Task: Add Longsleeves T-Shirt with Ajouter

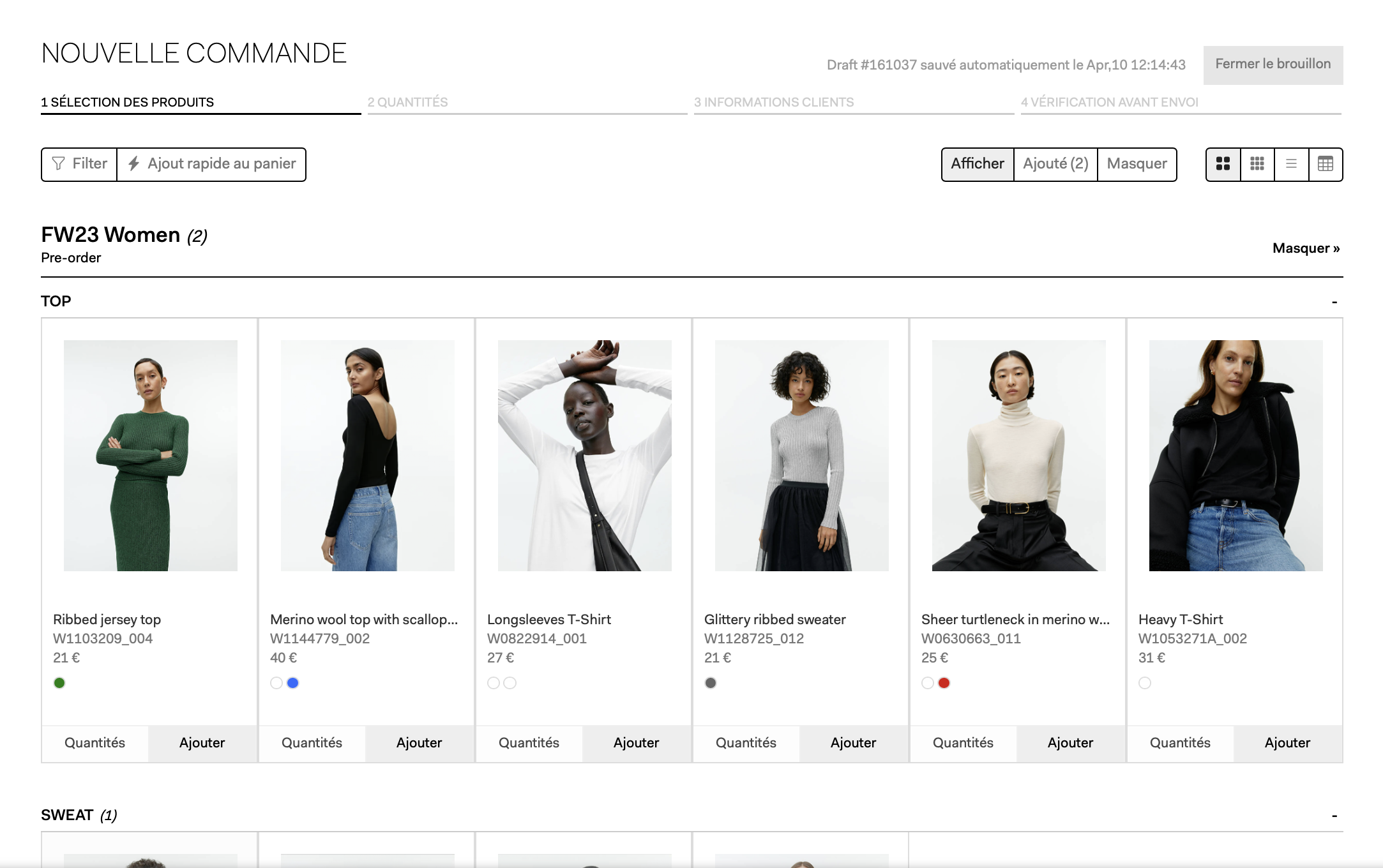Action: click(637, 744)
